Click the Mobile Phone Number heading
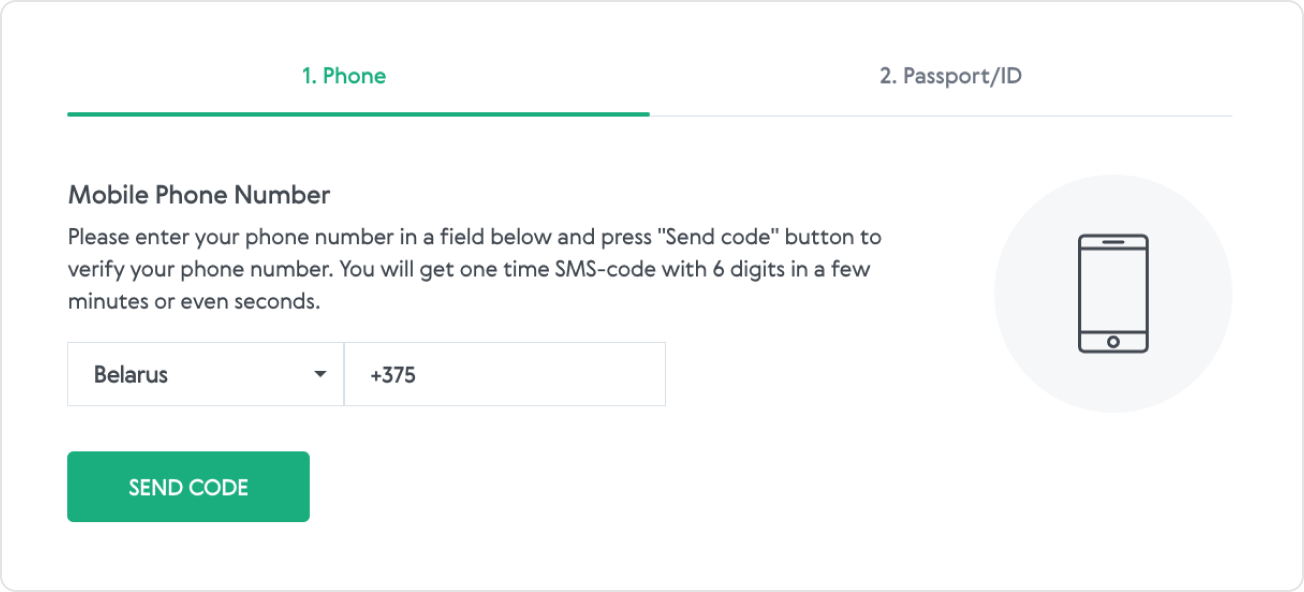The image size is (1304, 592). point(199,195)
